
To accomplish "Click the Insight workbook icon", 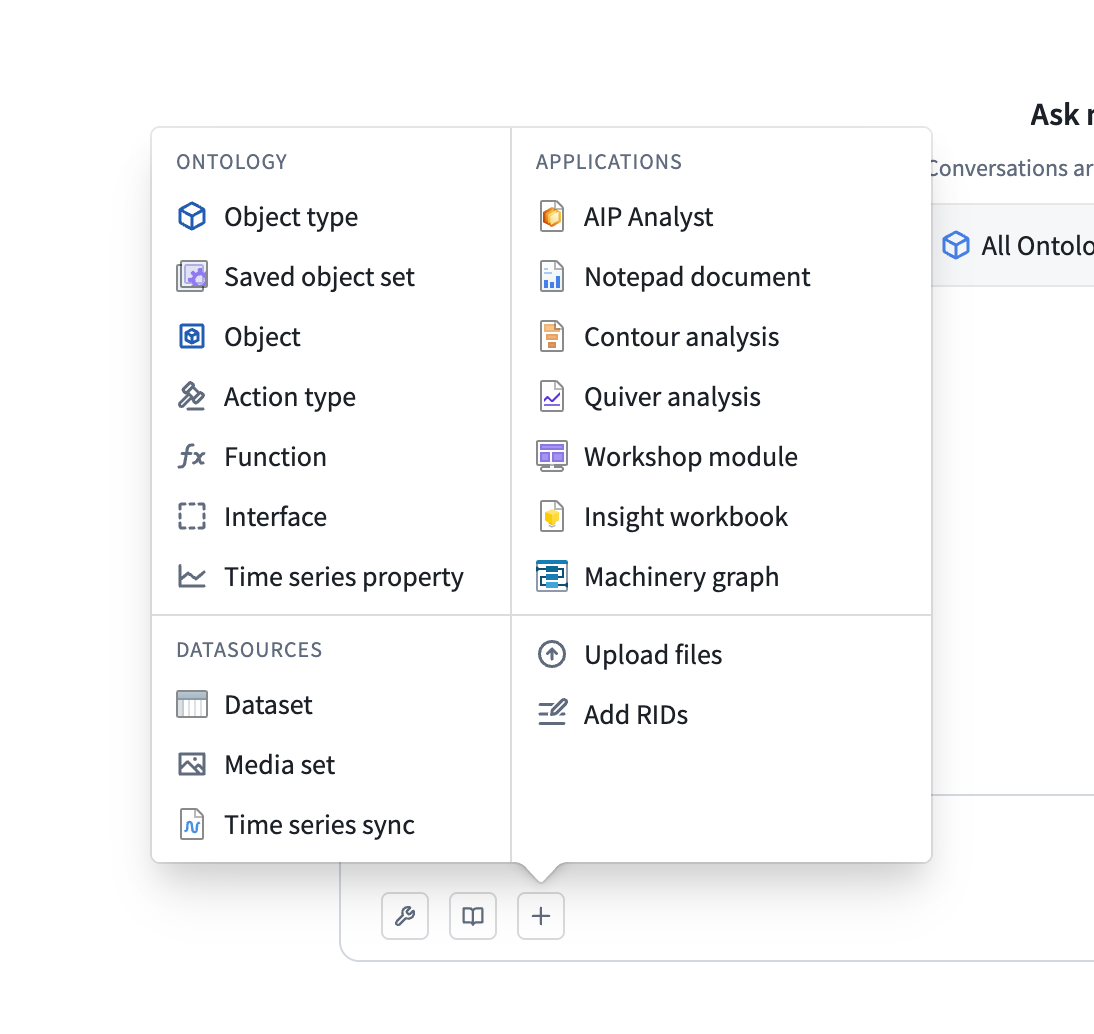I will 552,516.
